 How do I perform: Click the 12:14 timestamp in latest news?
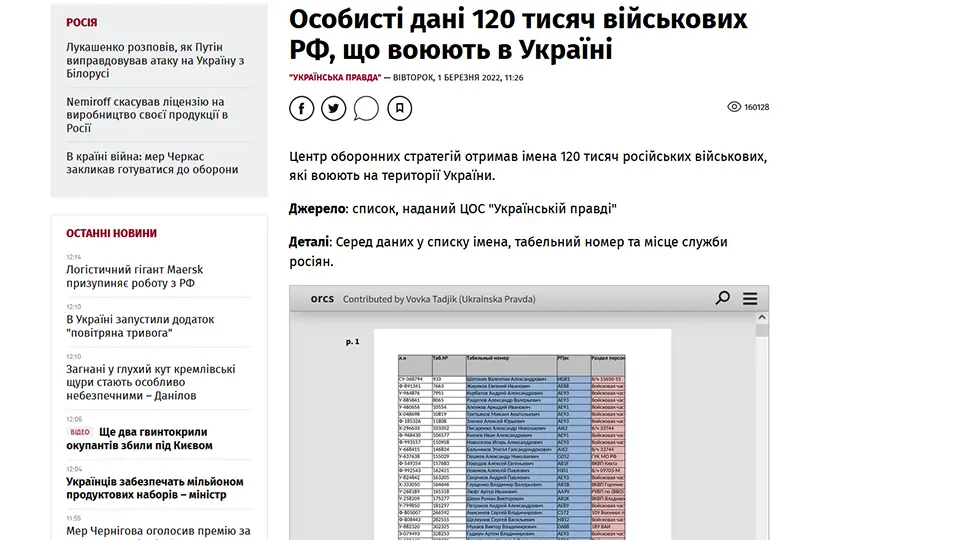[x=74, y=257]
